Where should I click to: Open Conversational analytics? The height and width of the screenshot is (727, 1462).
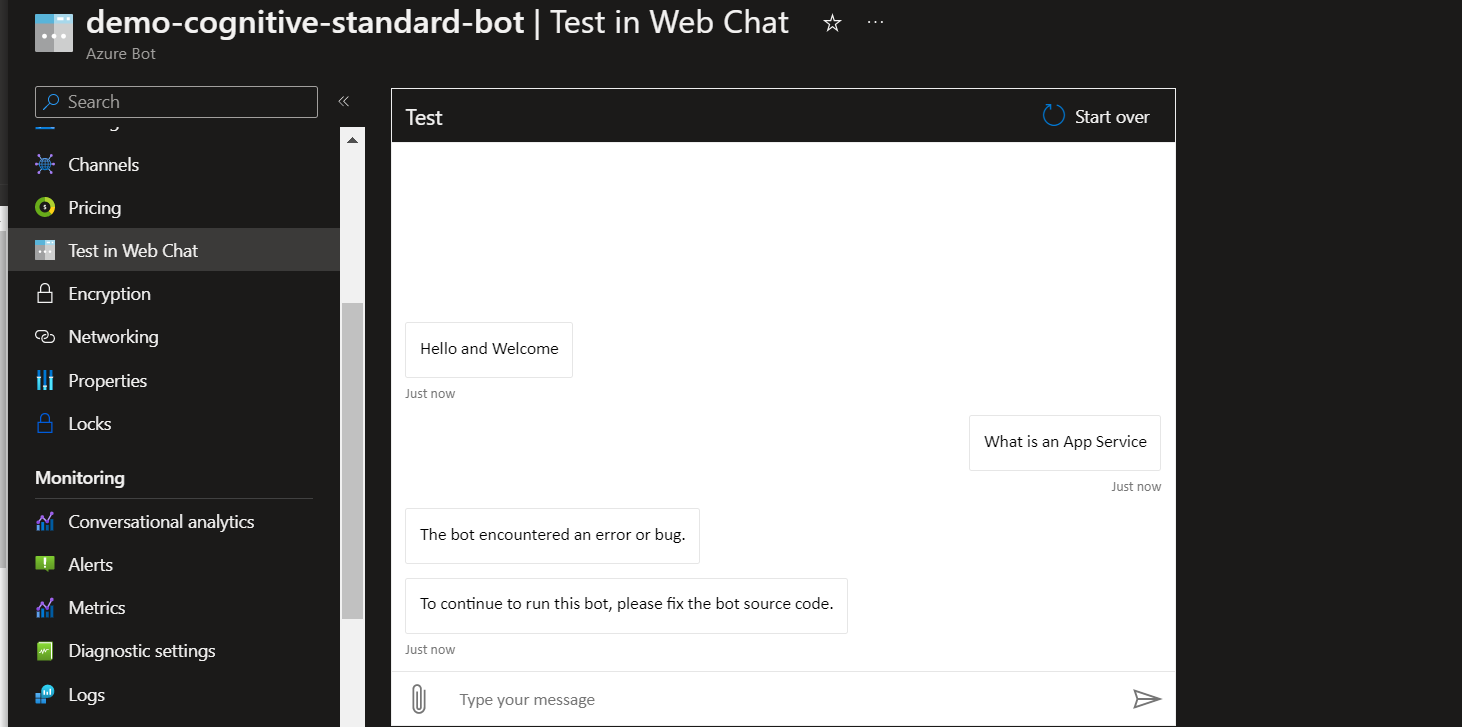pos(161,522)
